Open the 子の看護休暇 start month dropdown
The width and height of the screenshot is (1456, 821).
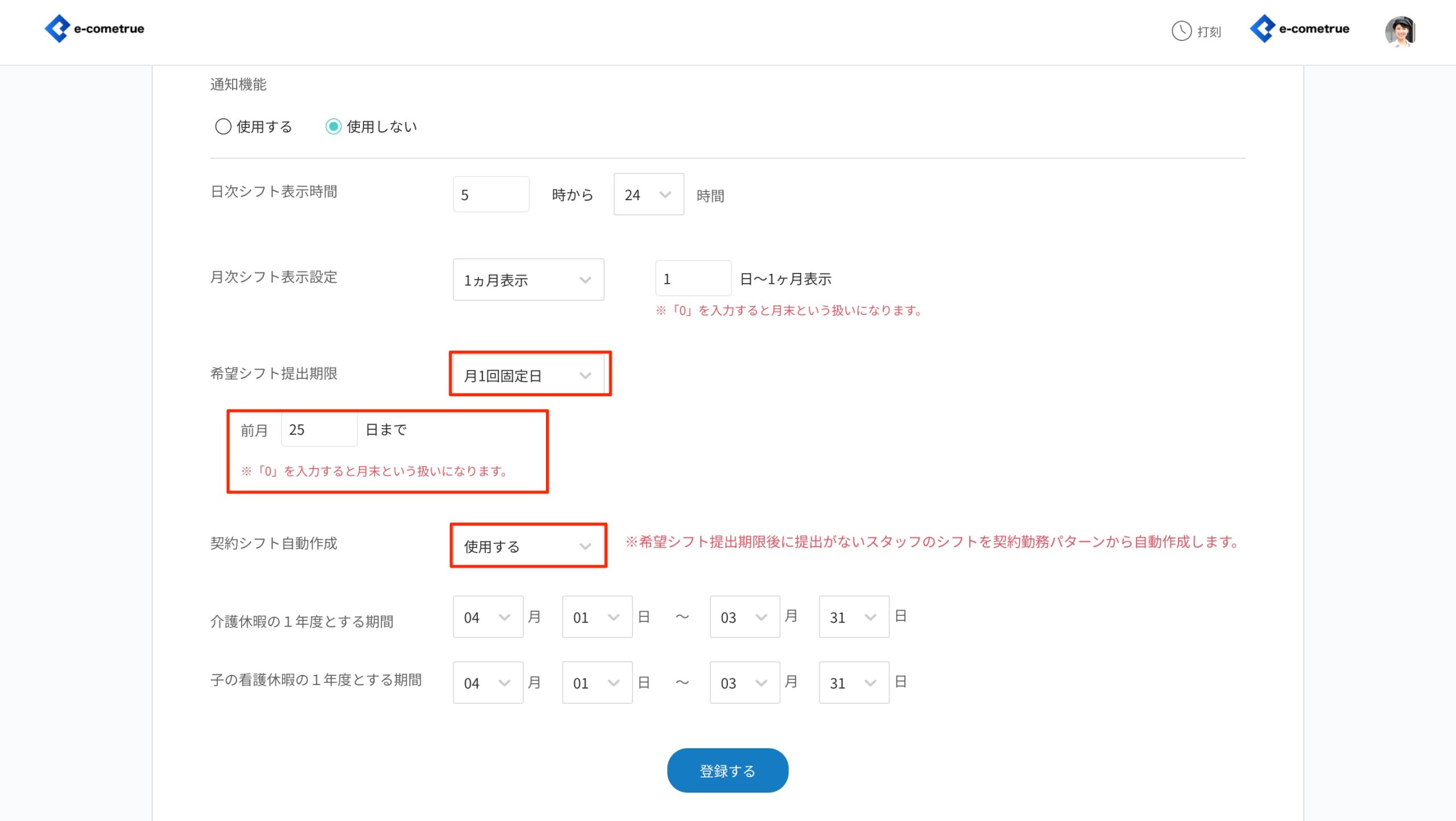487,682
